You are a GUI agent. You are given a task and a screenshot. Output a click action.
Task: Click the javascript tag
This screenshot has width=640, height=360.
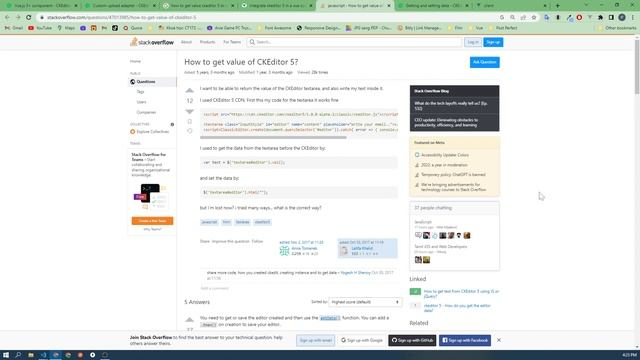pyautogui.click(x=209, y=222)
